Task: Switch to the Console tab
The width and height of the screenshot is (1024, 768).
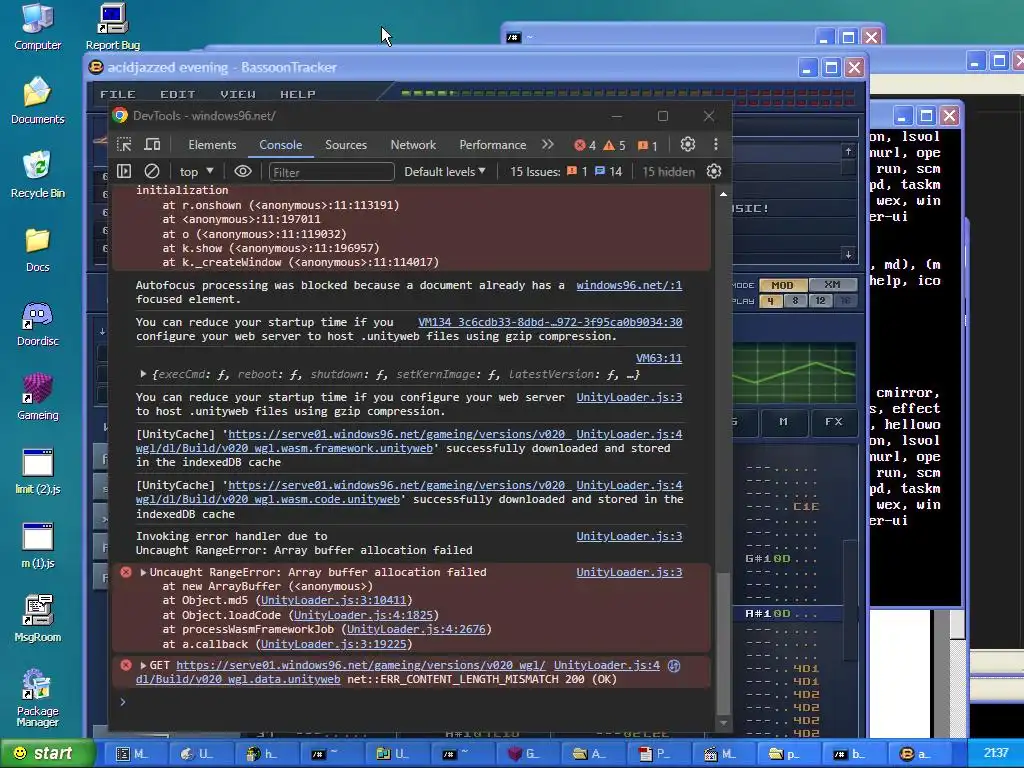Action: pos(281,145)
